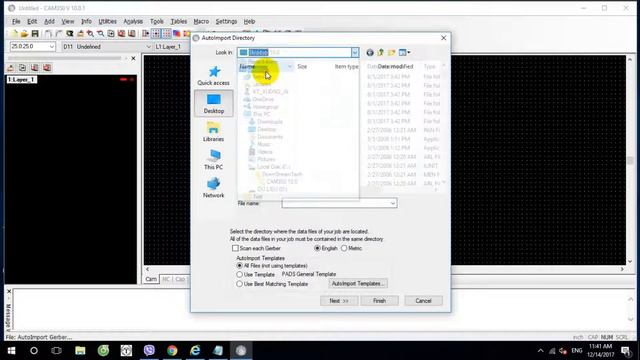The width and height of the screenshot is (640, 360).
Task: Select This PC in the places bar
Action: pos(213,160)
